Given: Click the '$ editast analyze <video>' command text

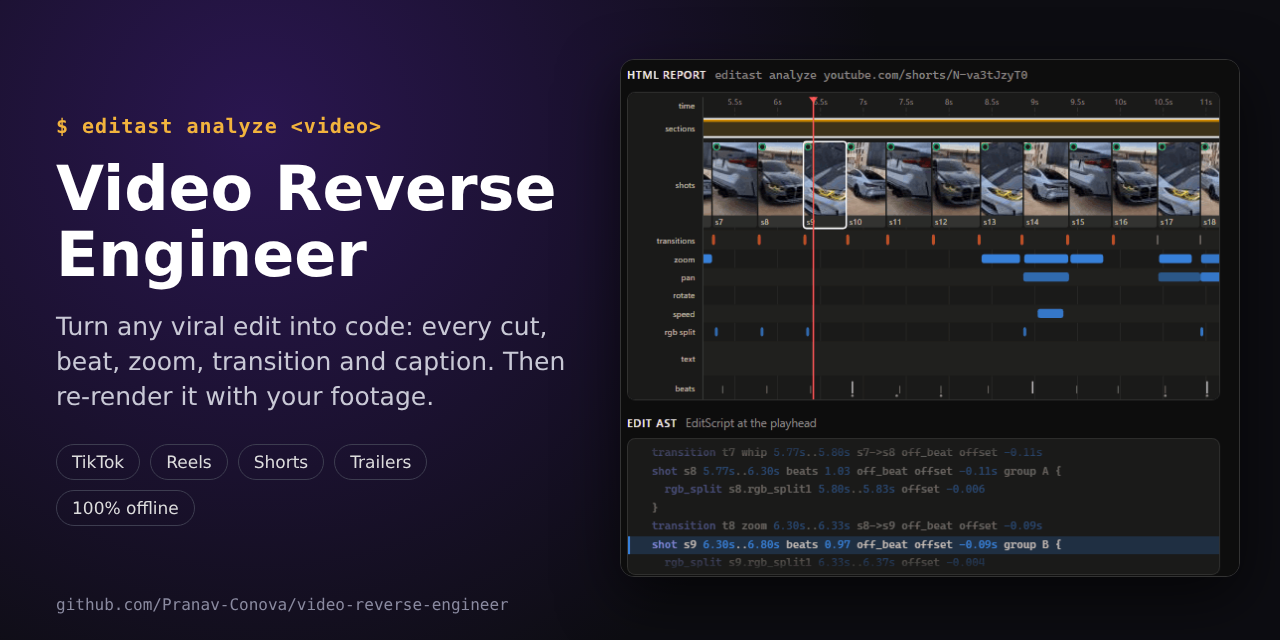Looking at the screenshot, I should 218,126.
